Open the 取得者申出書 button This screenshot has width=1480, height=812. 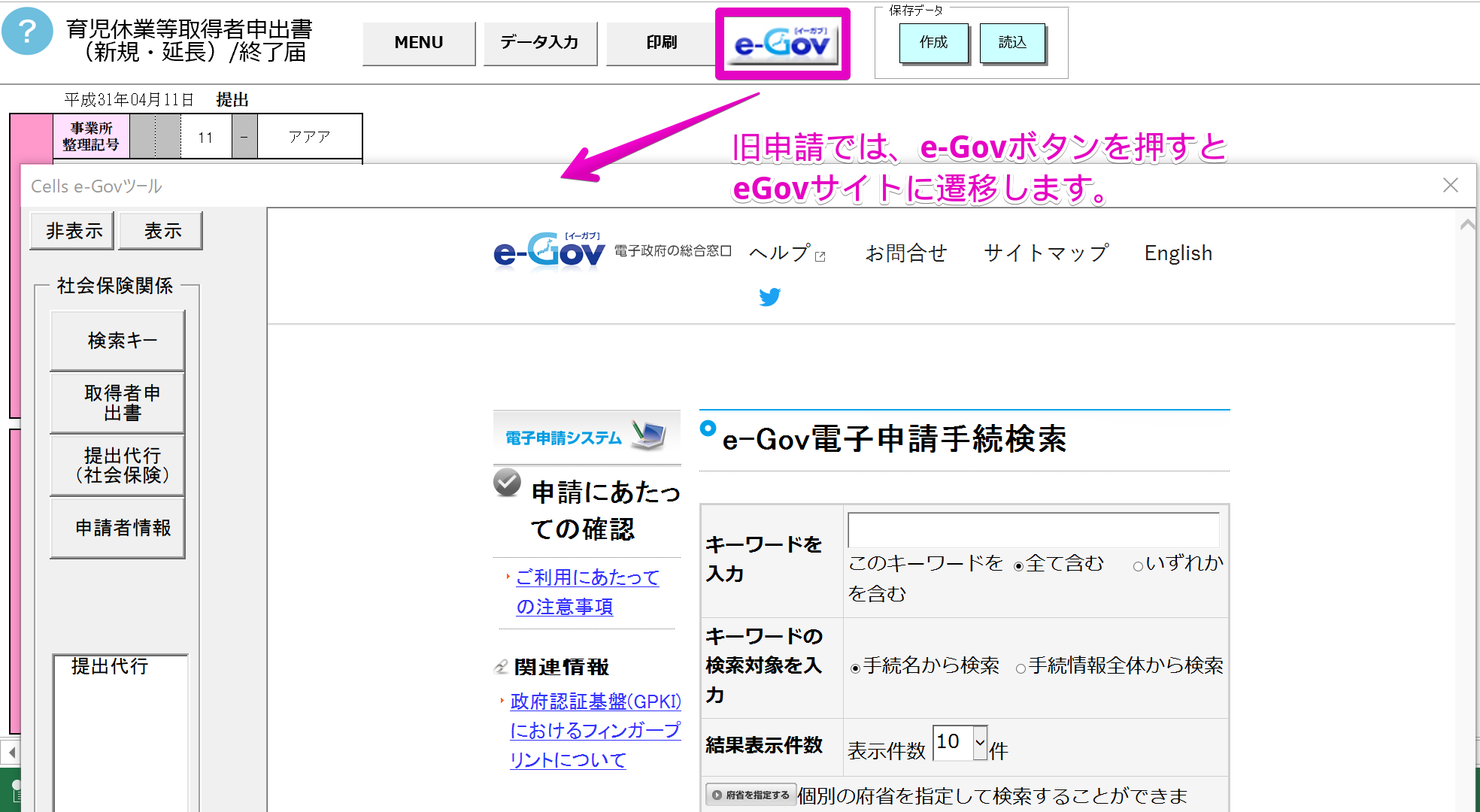tap(117, 403)
